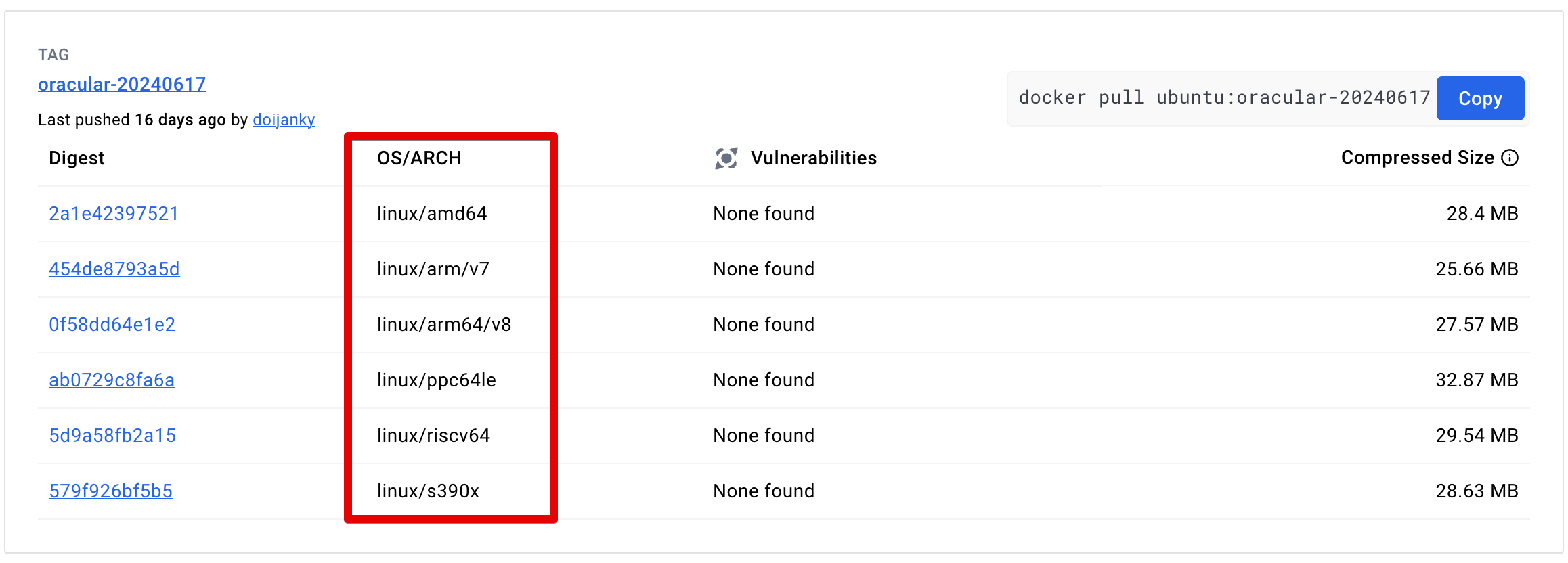Click the Copy button for docker pull command
The height and width of the screenshot is (563, 1568).
(x=1479, y=98)
